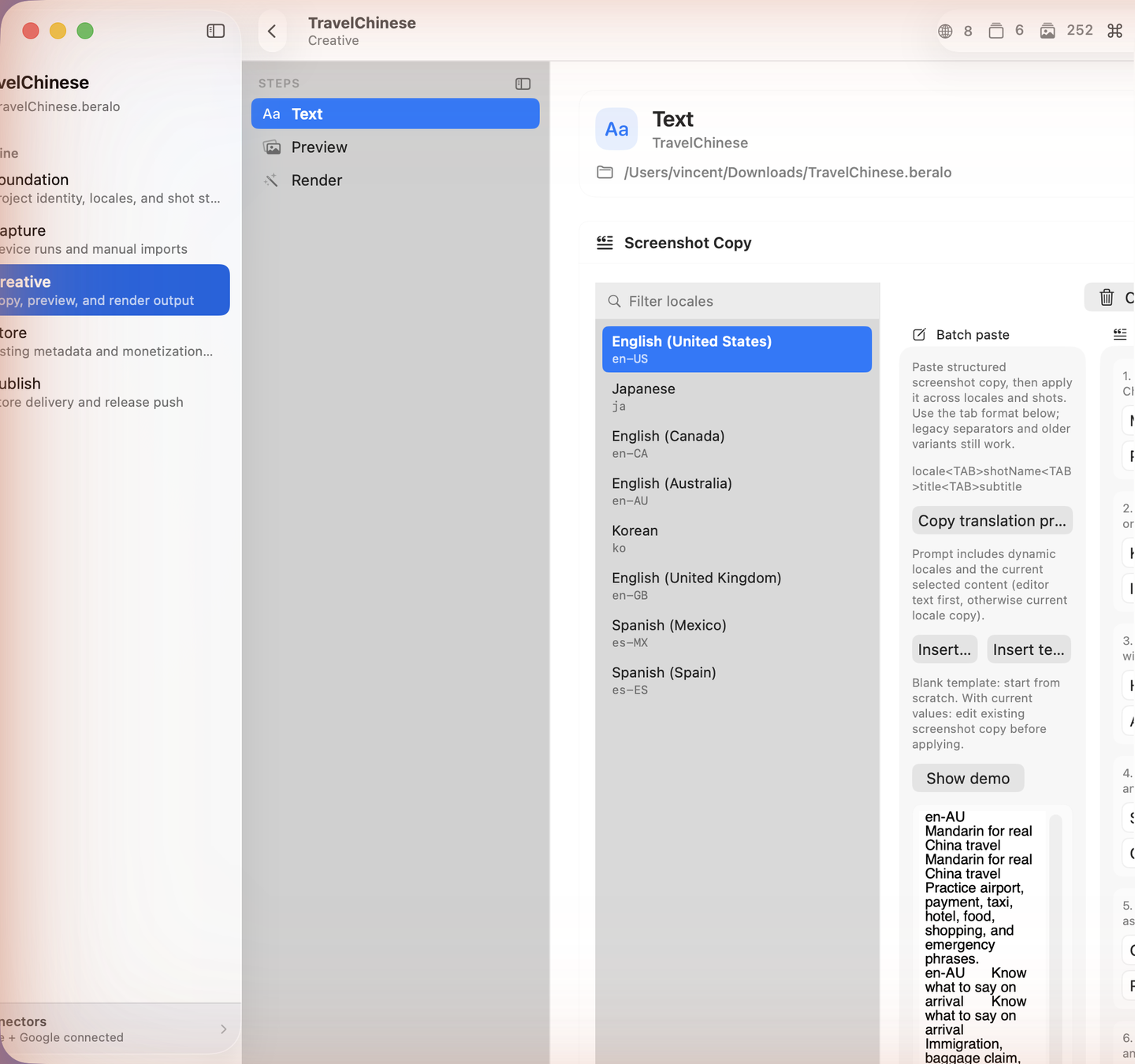Click the Show demo button
The image size is (1135, 1064).
pos(968,778)
